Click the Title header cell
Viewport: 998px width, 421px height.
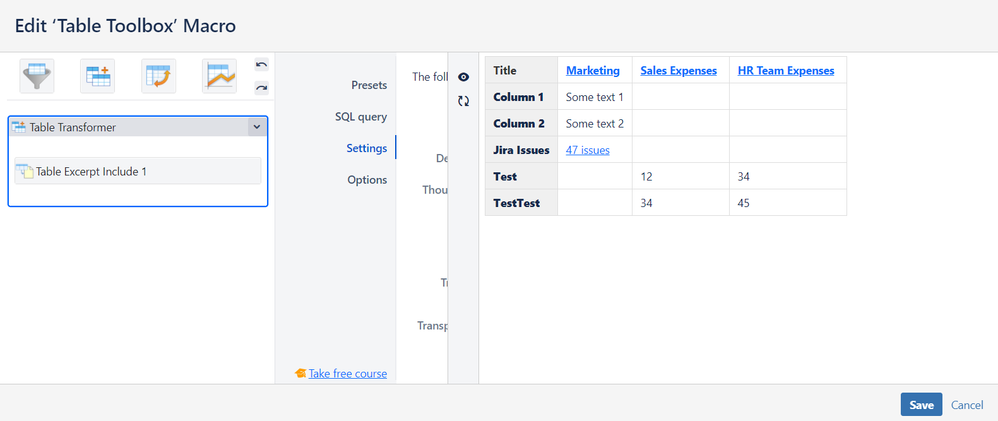coord(521,70)
